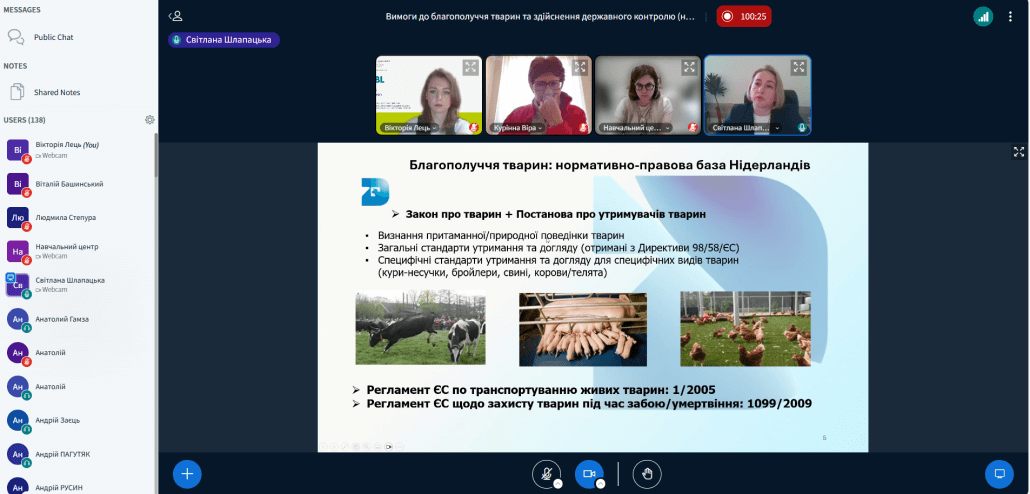The image size is (1030, 494).
Task: Open Shared Notes
Action: pyautogui.click(x=56, y=92)
